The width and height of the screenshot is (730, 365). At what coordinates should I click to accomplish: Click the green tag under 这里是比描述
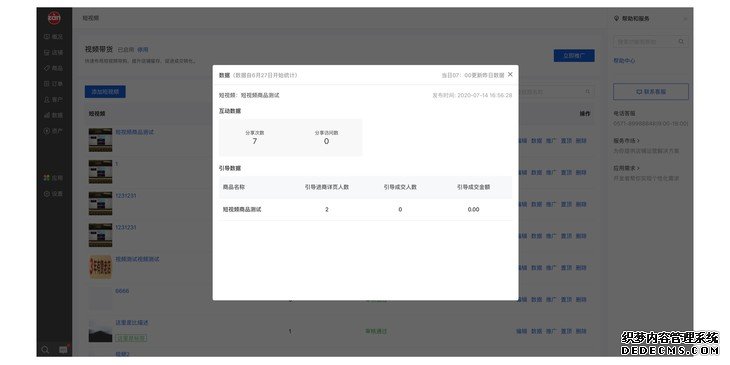[131, 338]
